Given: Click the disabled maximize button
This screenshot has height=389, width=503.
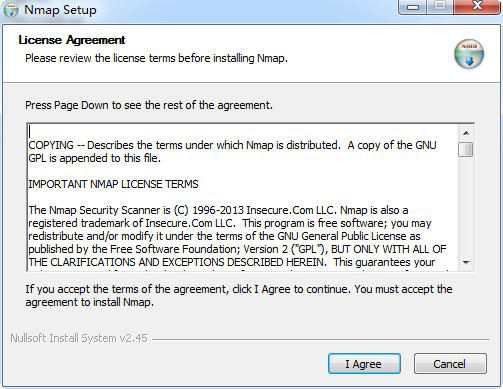Looking at the screenshot, I should click(440, 7).
